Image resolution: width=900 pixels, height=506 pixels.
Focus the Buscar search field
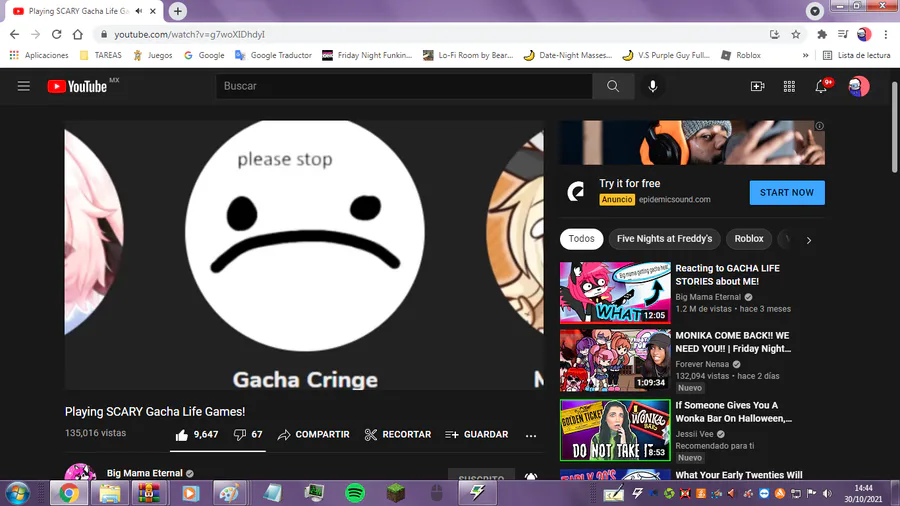coord(404,86)
